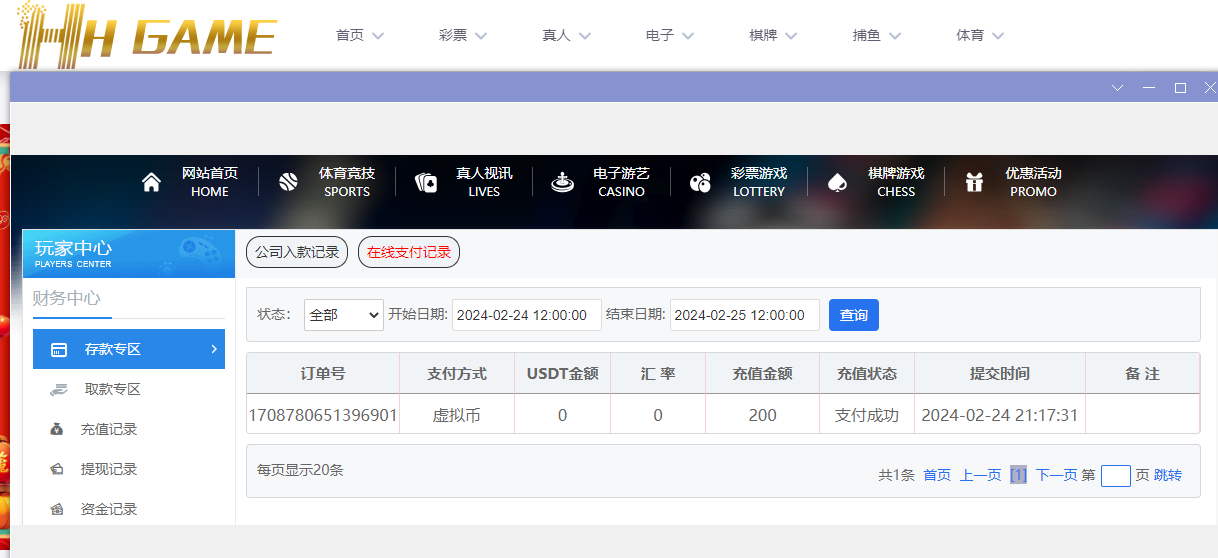
Task: Click the sports ball icon for 体育竞技
Action: click(x=288, y=182)
